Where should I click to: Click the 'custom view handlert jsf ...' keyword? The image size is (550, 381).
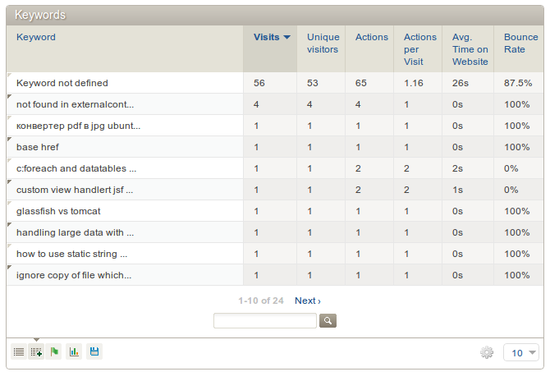(x=75, y=190)
